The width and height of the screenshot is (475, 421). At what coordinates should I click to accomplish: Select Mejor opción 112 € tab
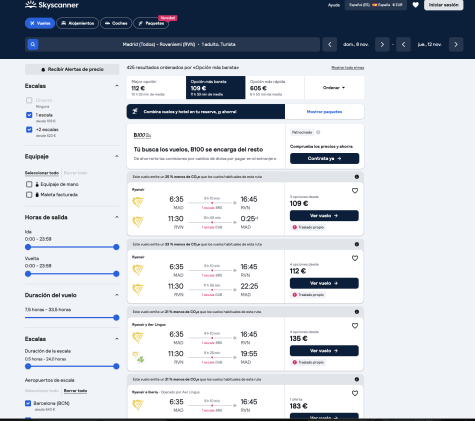(x=156, y=88)
